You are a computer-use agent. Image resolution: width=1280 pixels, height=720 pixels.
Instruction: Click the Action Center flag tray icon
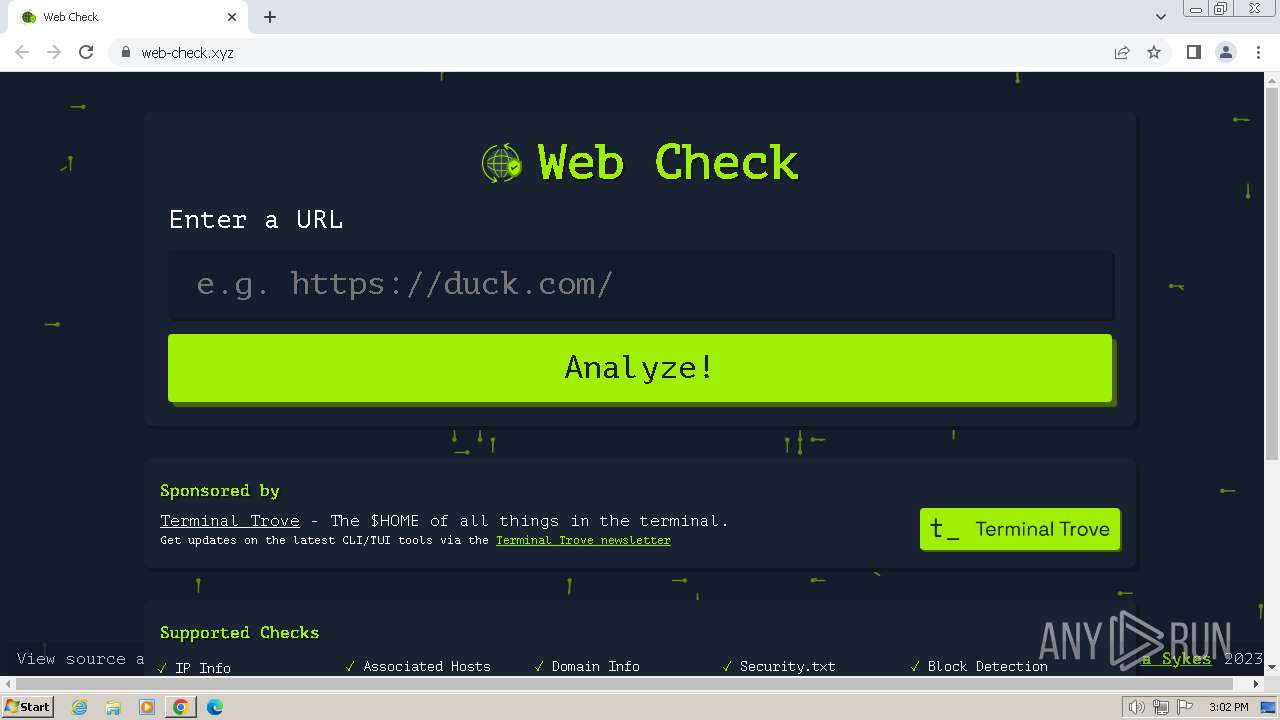(1185, 707)
